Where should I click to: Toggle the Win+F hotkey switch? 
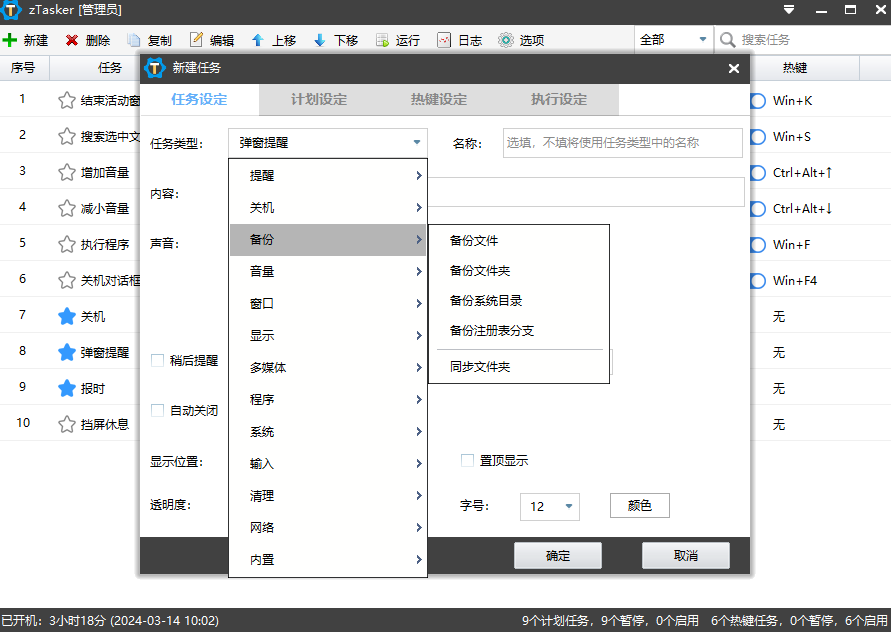click(x=757, y=244)
